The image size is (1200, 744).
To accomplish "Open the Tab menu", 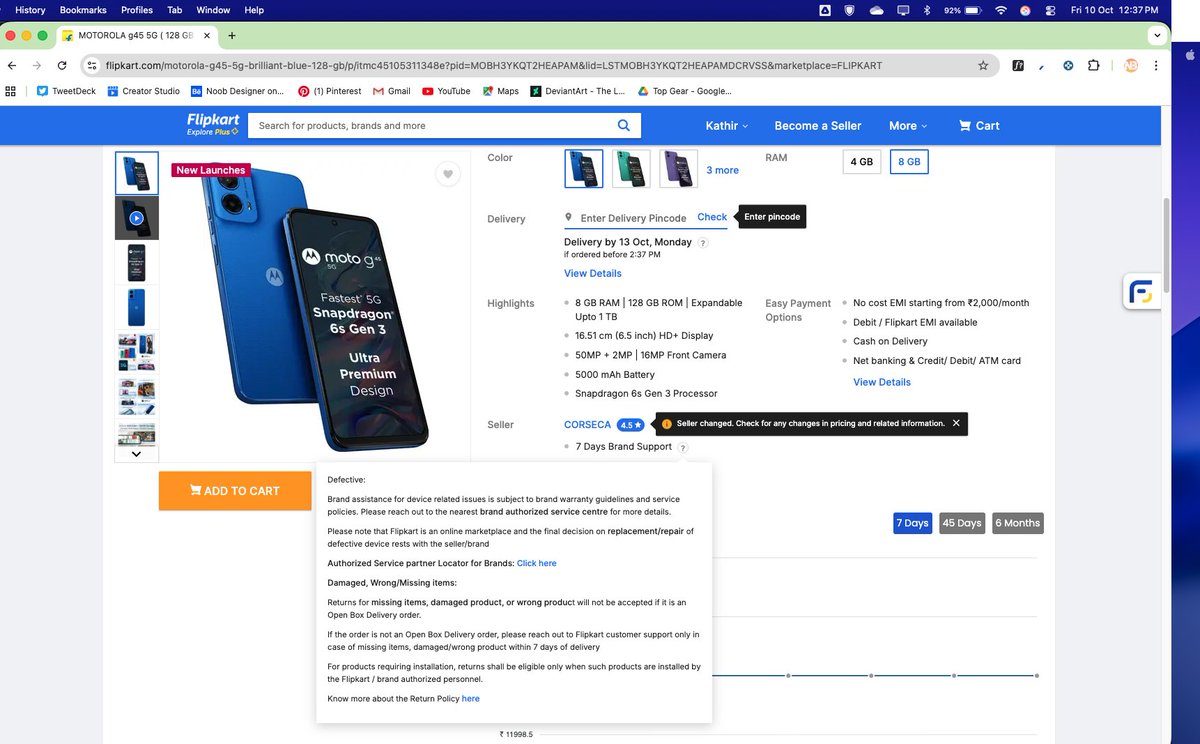I will (174, 10).
